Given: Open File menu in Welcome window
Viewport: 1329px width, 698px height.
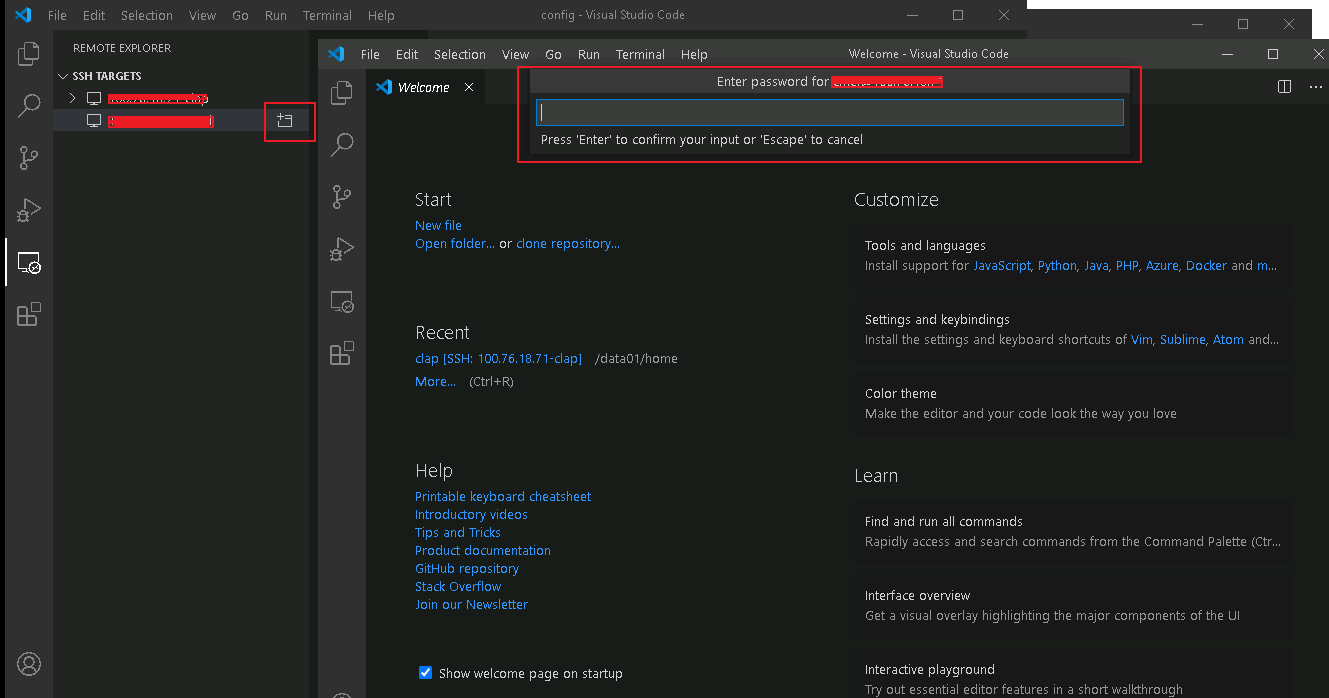Looking at the screenshot, I should [x=370, y=54].
